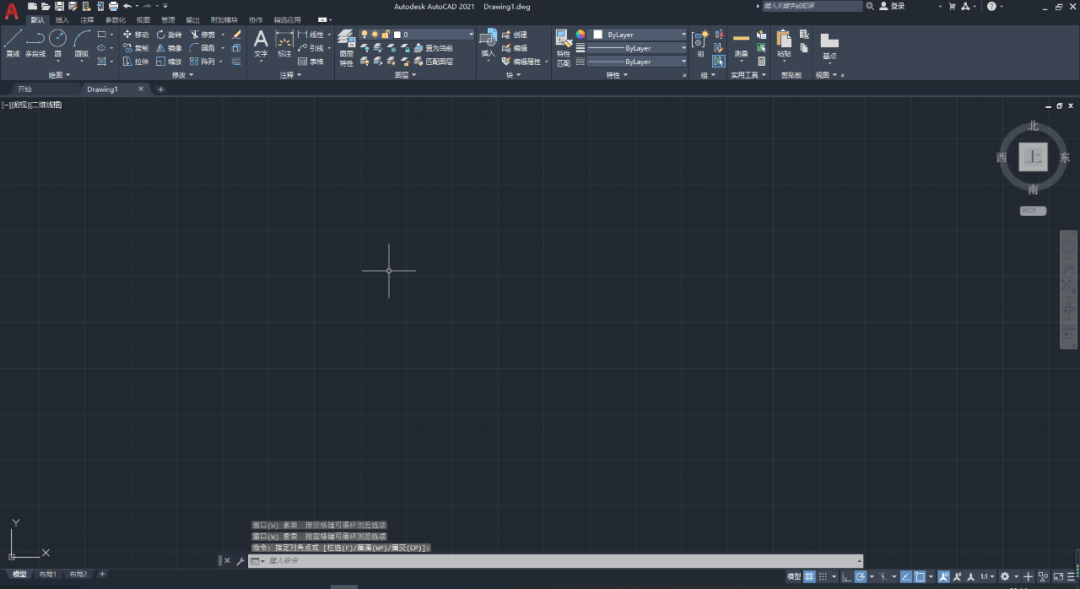Click the 圆 (Circle) tool icon

point(58,42)
